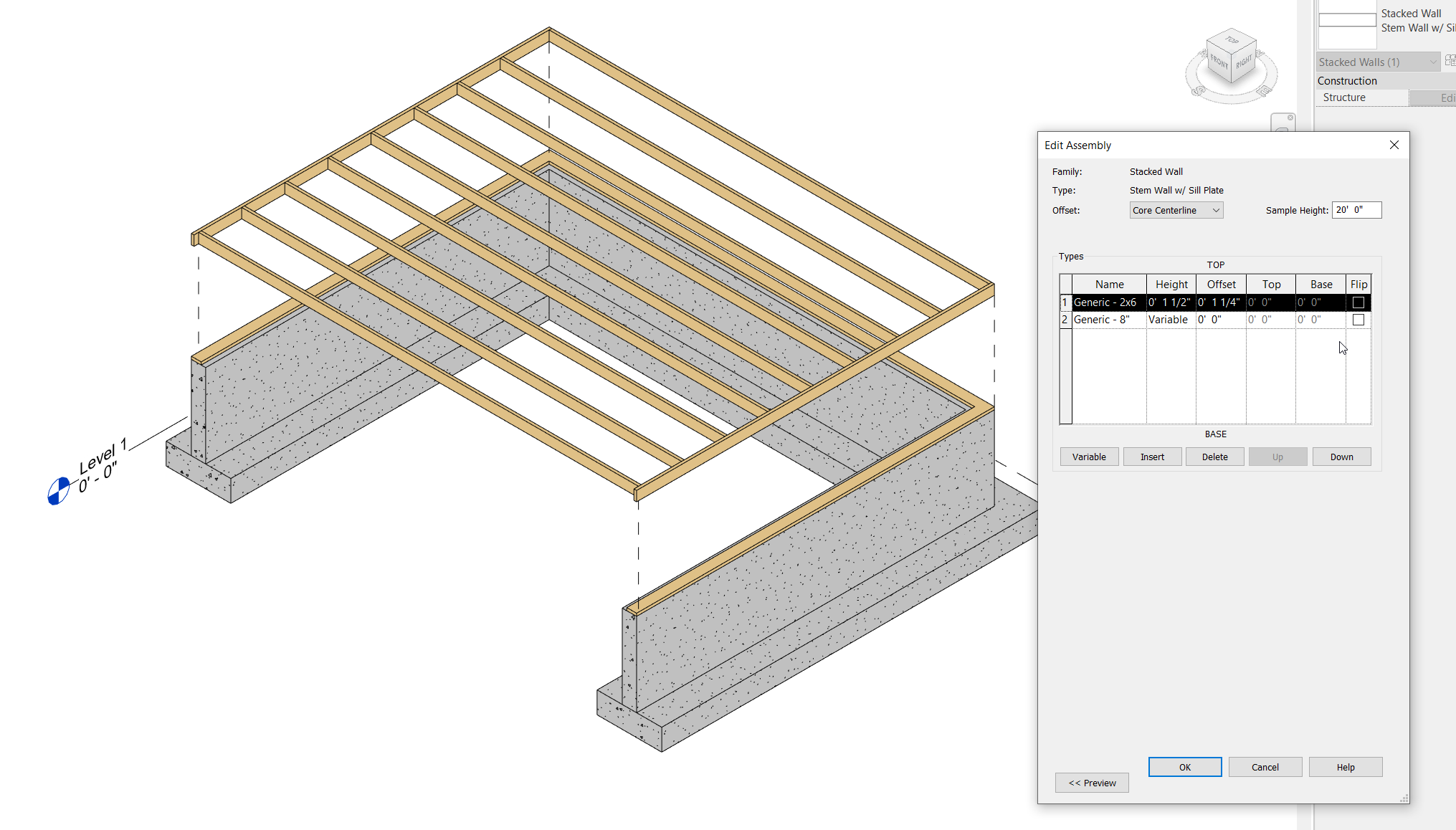Click the Top face of the ViewCube
Image resolution: width=1456 pixels, height=830 pixels.
point(1231,42)
